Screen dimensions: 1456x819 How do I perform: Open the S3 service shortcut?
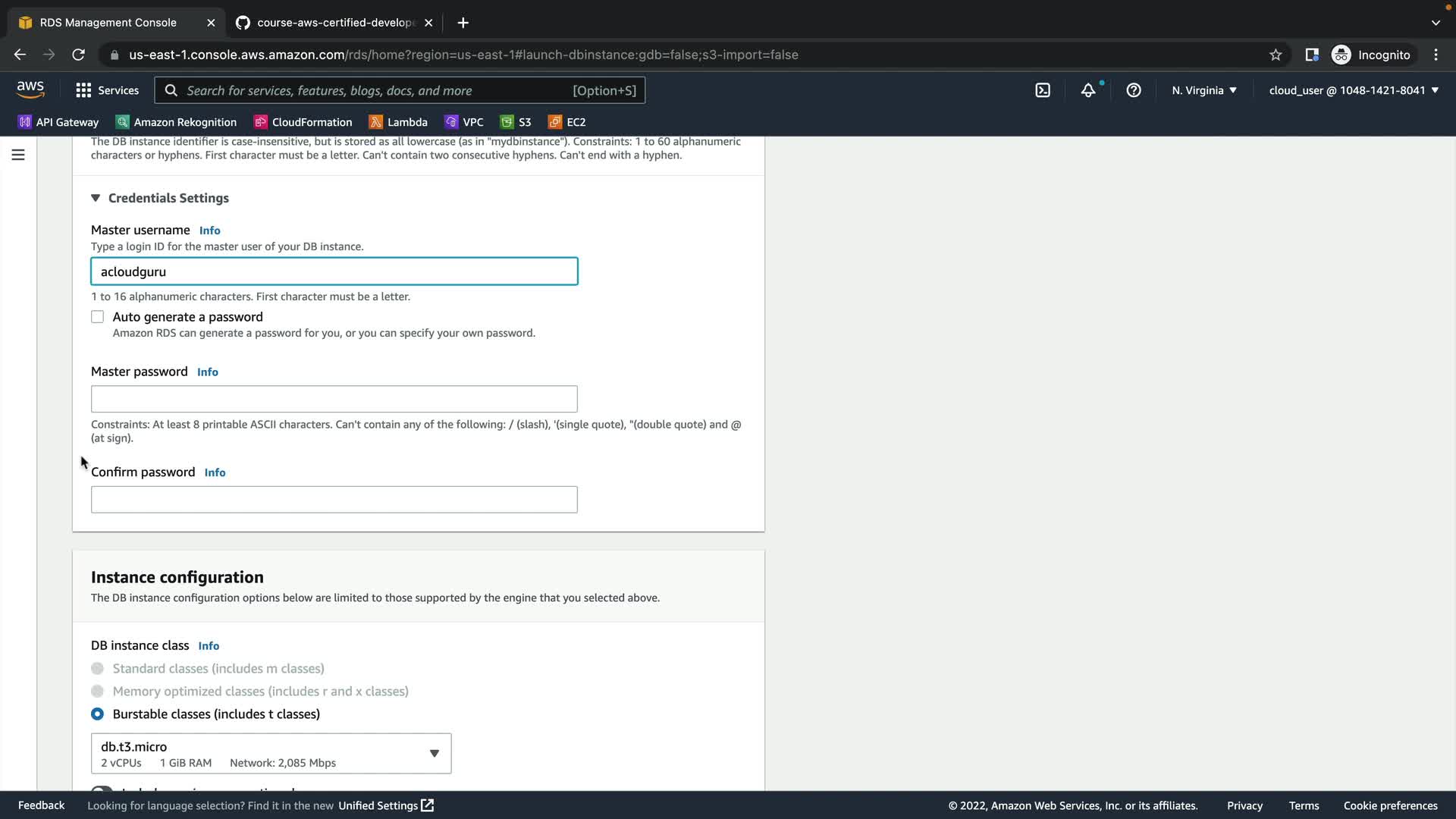coord(516,122)
